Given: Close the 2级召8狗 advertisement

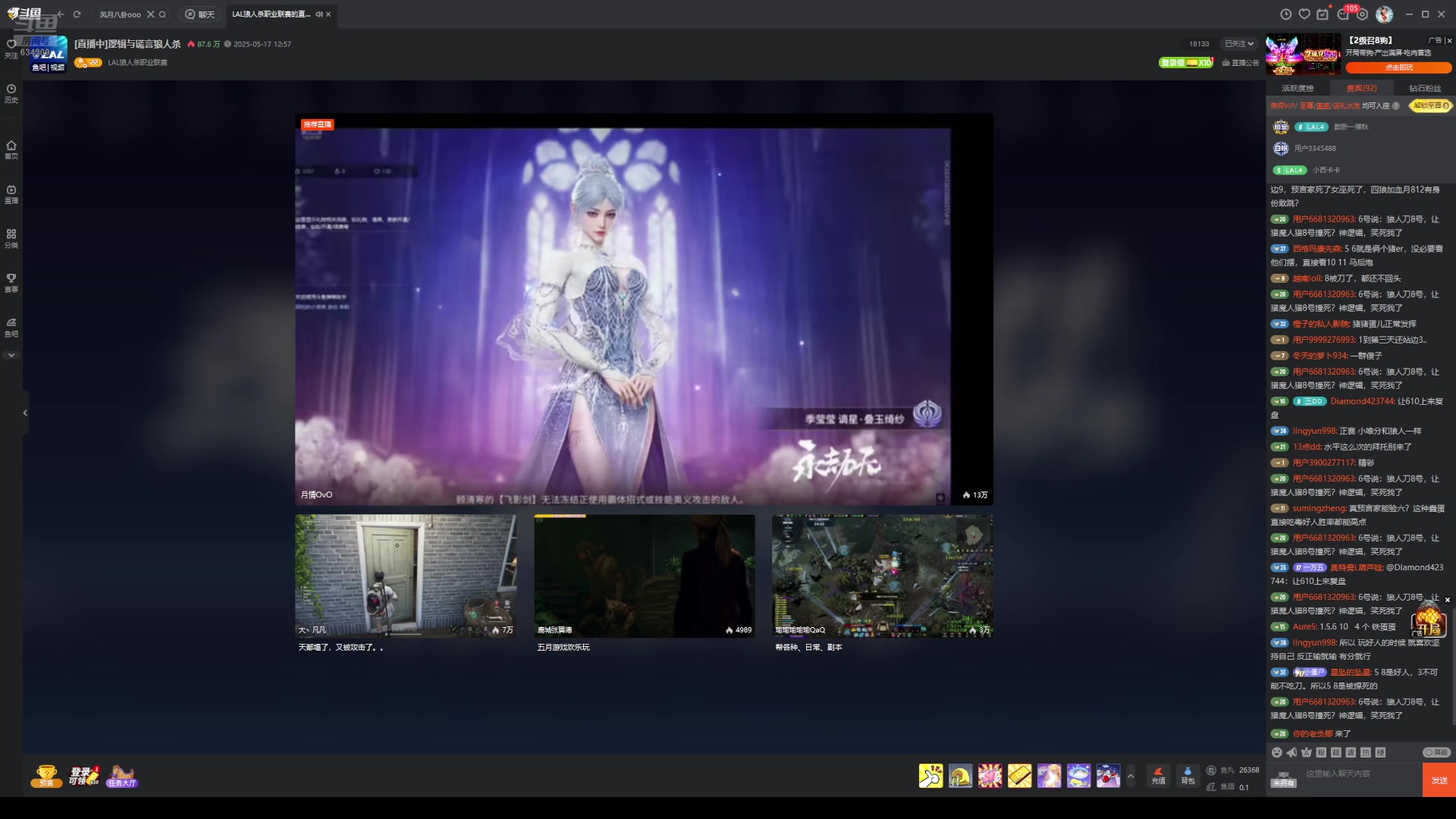Looking at the screenshot, I should click(1449, 40).
